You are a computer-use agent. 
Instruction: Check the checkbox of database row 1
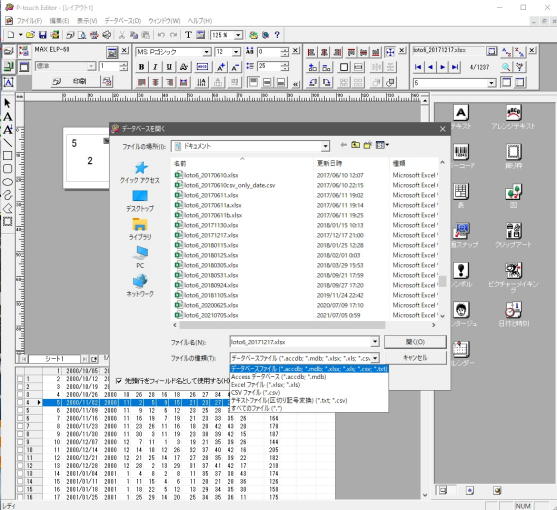click(20, 379)
